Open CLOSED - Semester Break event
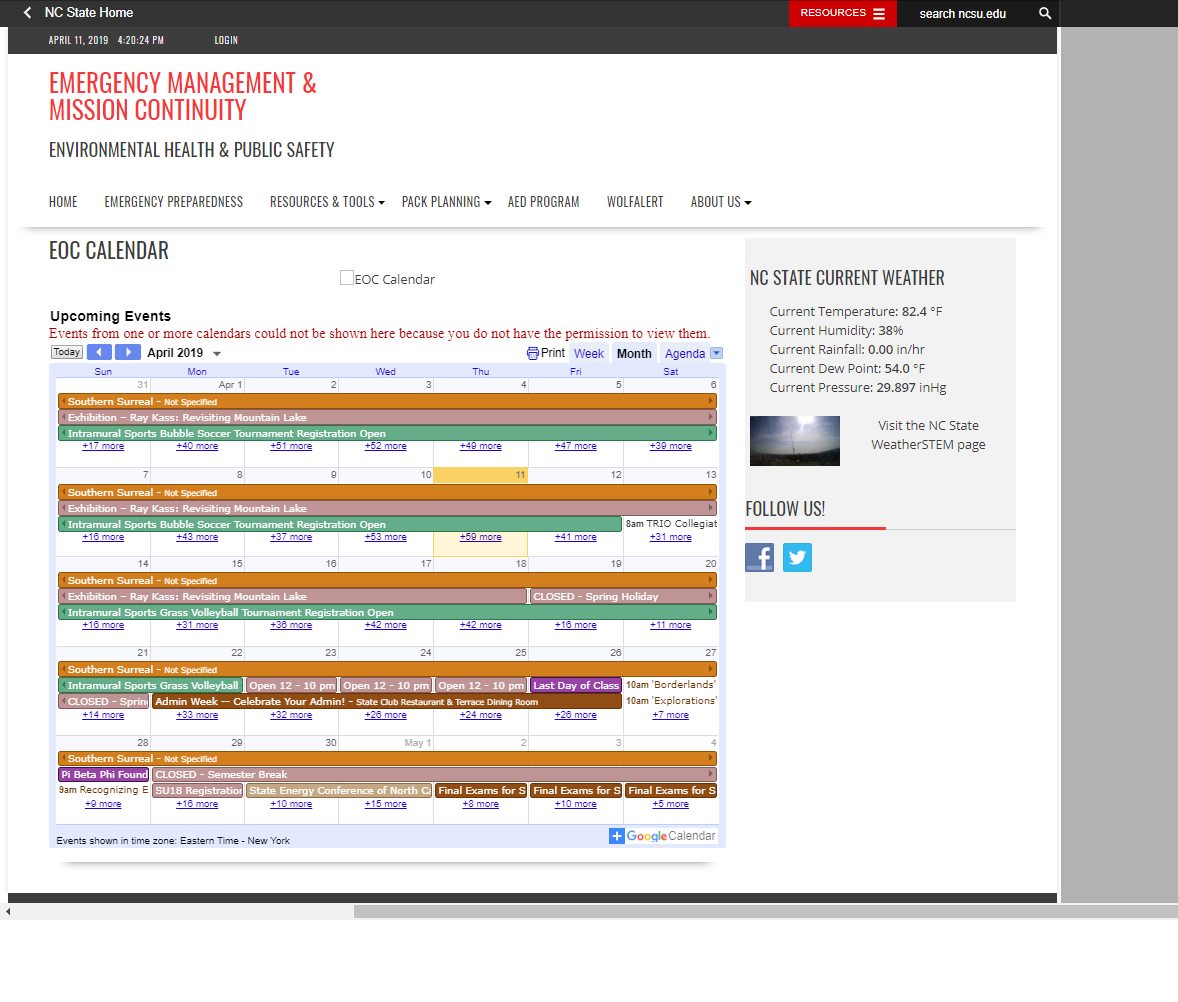The image size is (1178, 1002). click(x=434, y=774)
